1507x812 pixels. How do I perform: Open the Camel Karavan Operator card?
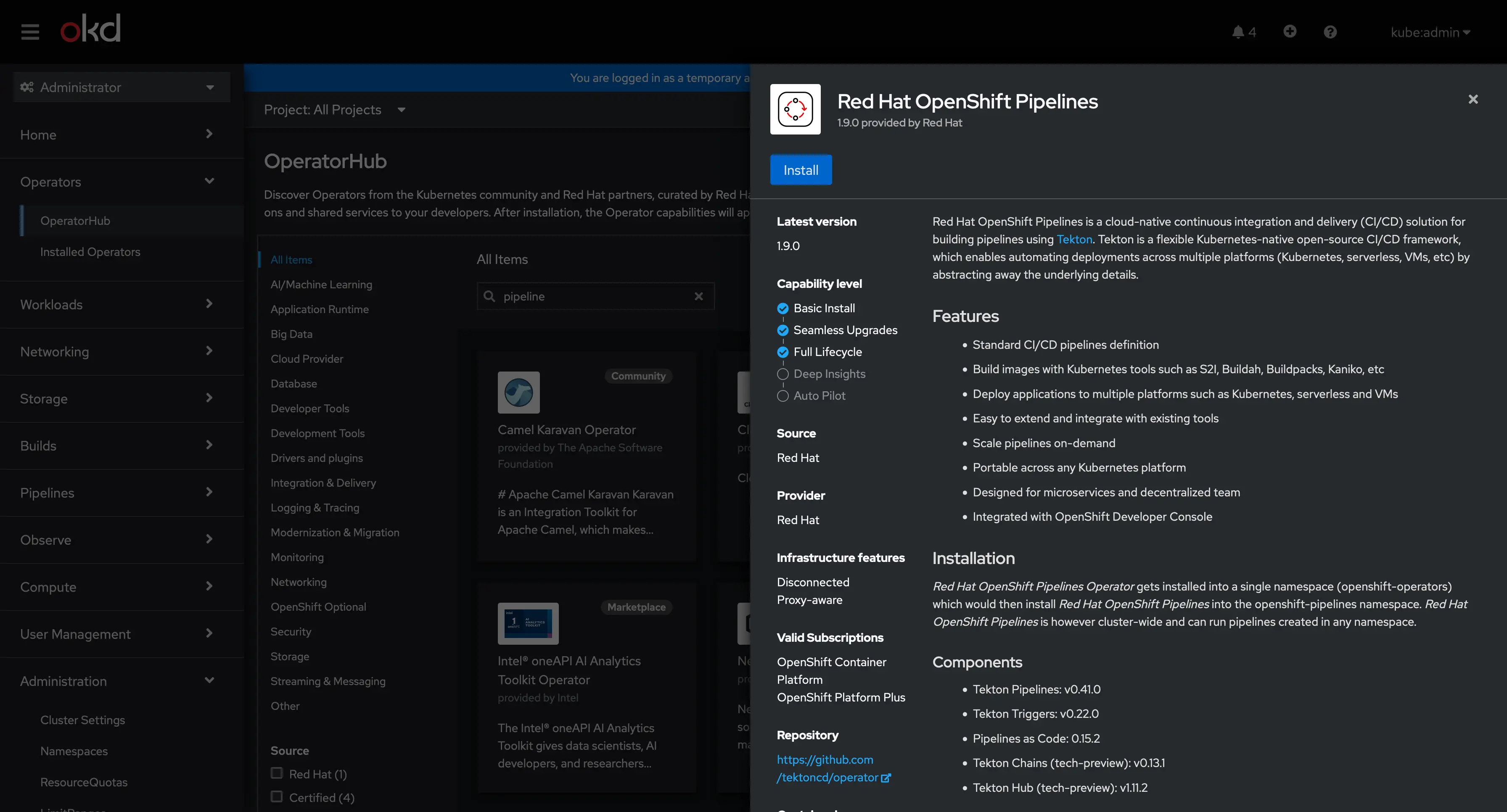click(587, 456)
